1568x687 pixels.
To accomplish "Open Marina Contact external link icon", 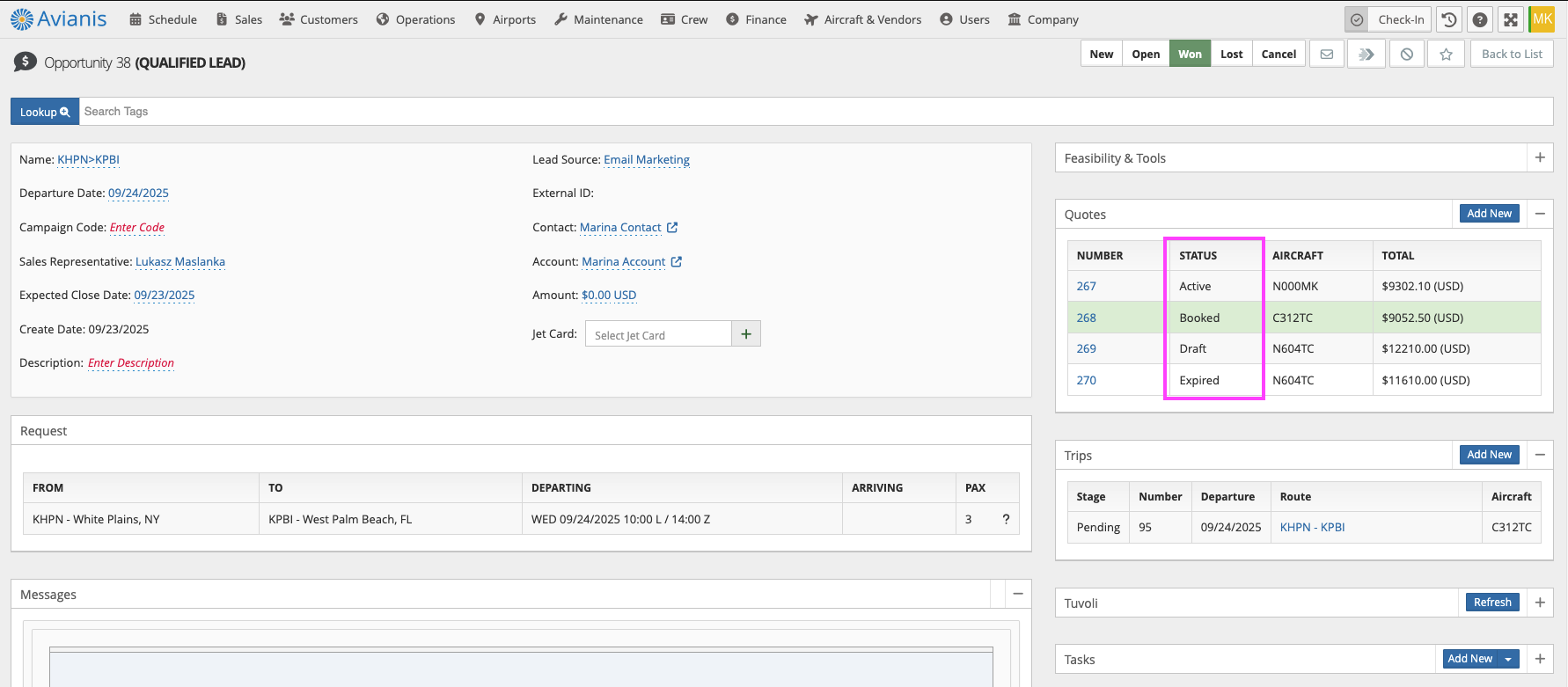I will click(x=672, y=228).
